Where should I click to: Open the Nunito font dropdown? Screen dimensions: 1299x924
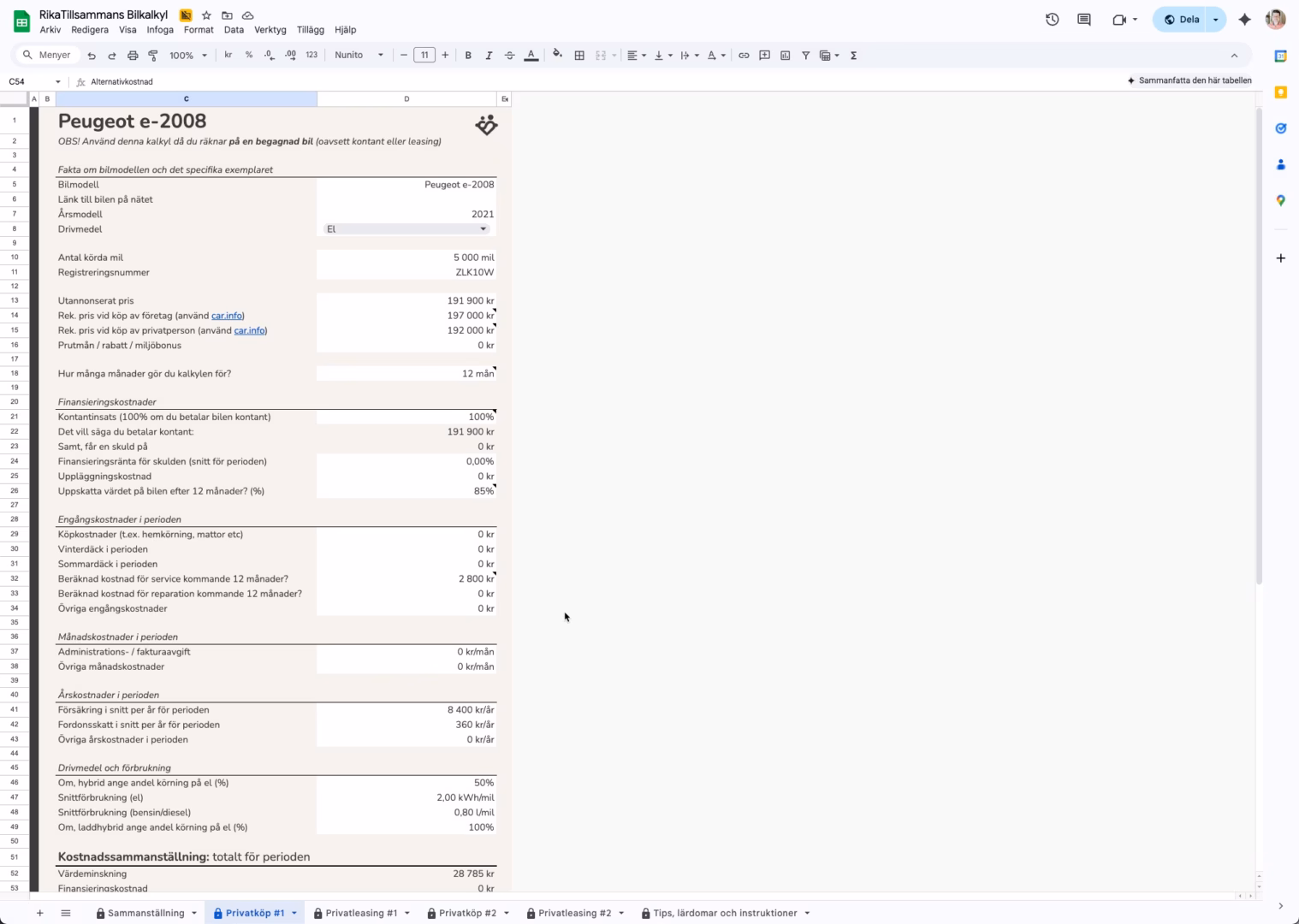point(359,55)
